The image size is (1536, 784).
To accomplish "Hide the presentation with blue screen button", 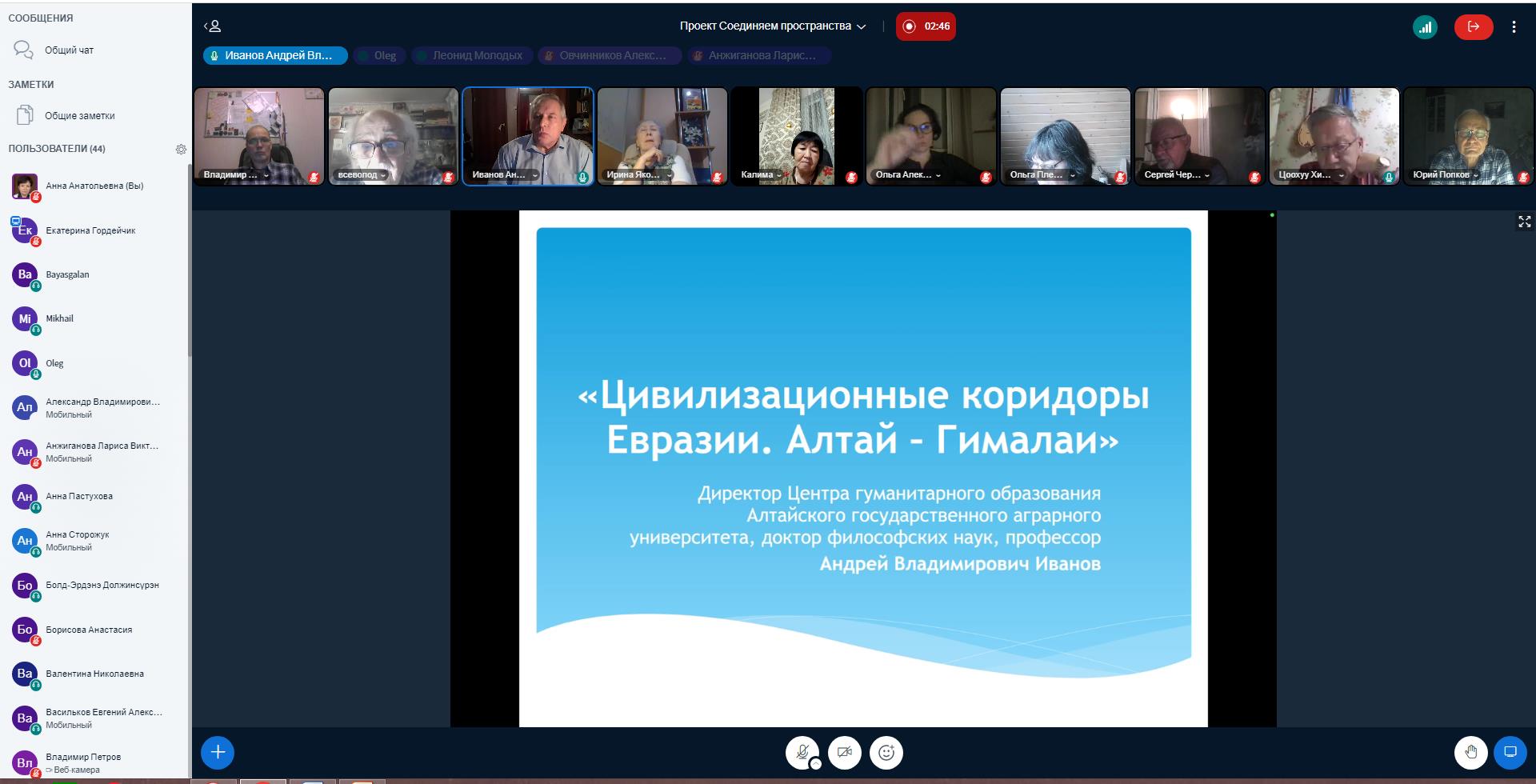I will [1510, 752].
